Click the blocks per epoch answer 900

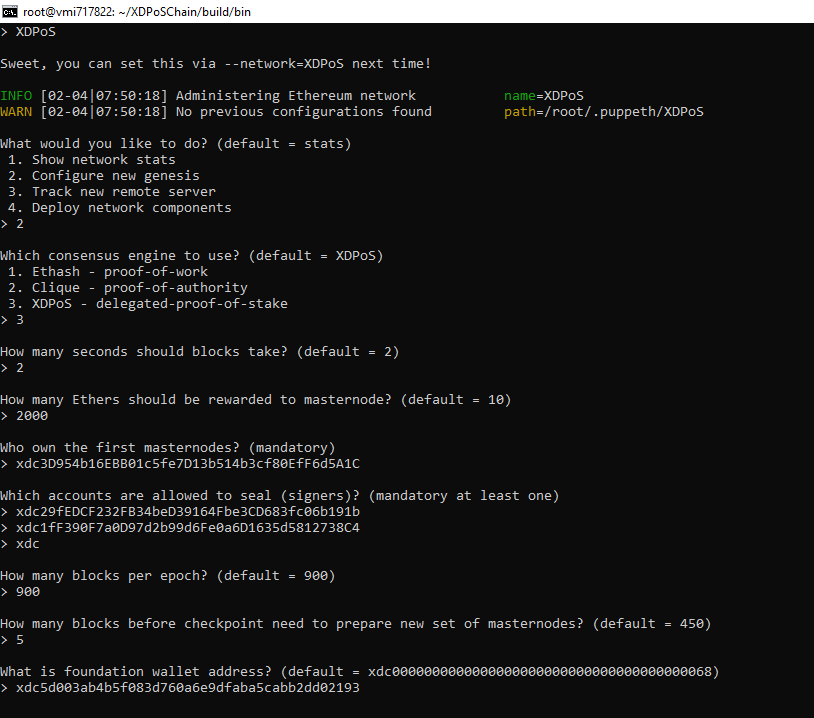(x=28, y=592)
